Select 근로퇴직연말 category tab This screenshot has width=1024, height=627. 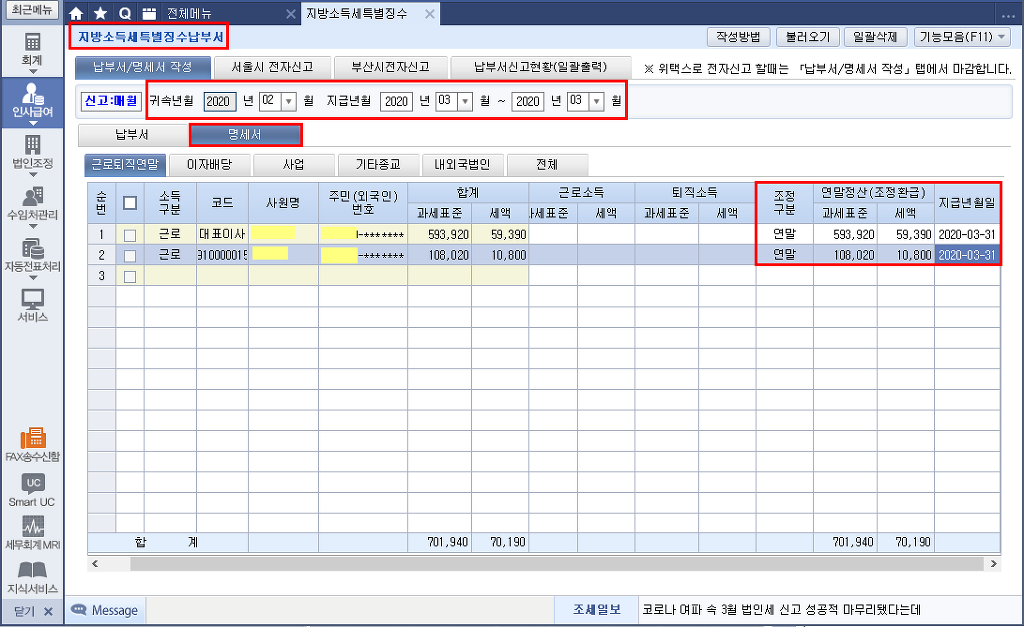coord(125,165)
